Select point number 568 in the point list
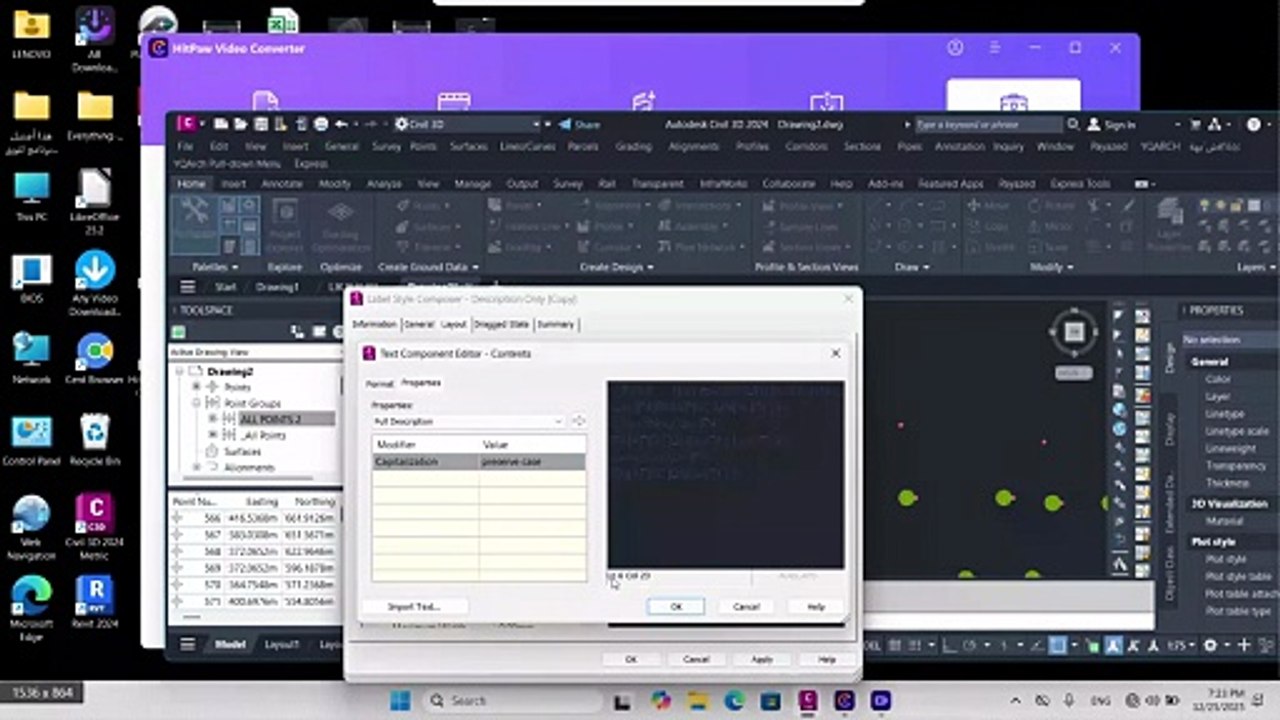The width and height of the screenshot is (1280, 720). tap(254, 552)
